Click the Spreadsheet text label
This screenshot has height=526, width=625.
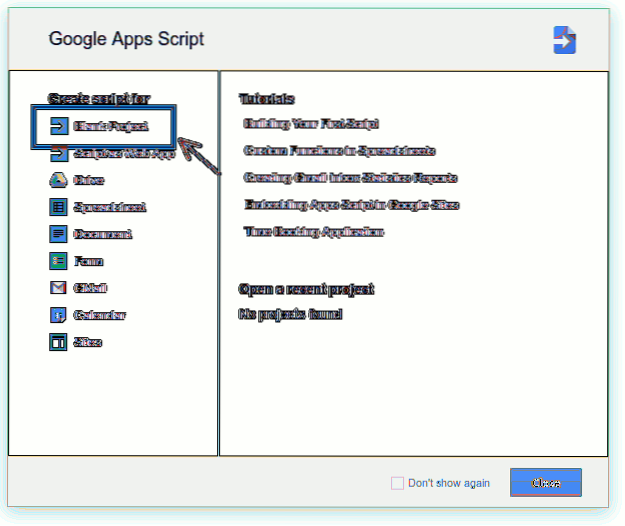coord(110,207)
